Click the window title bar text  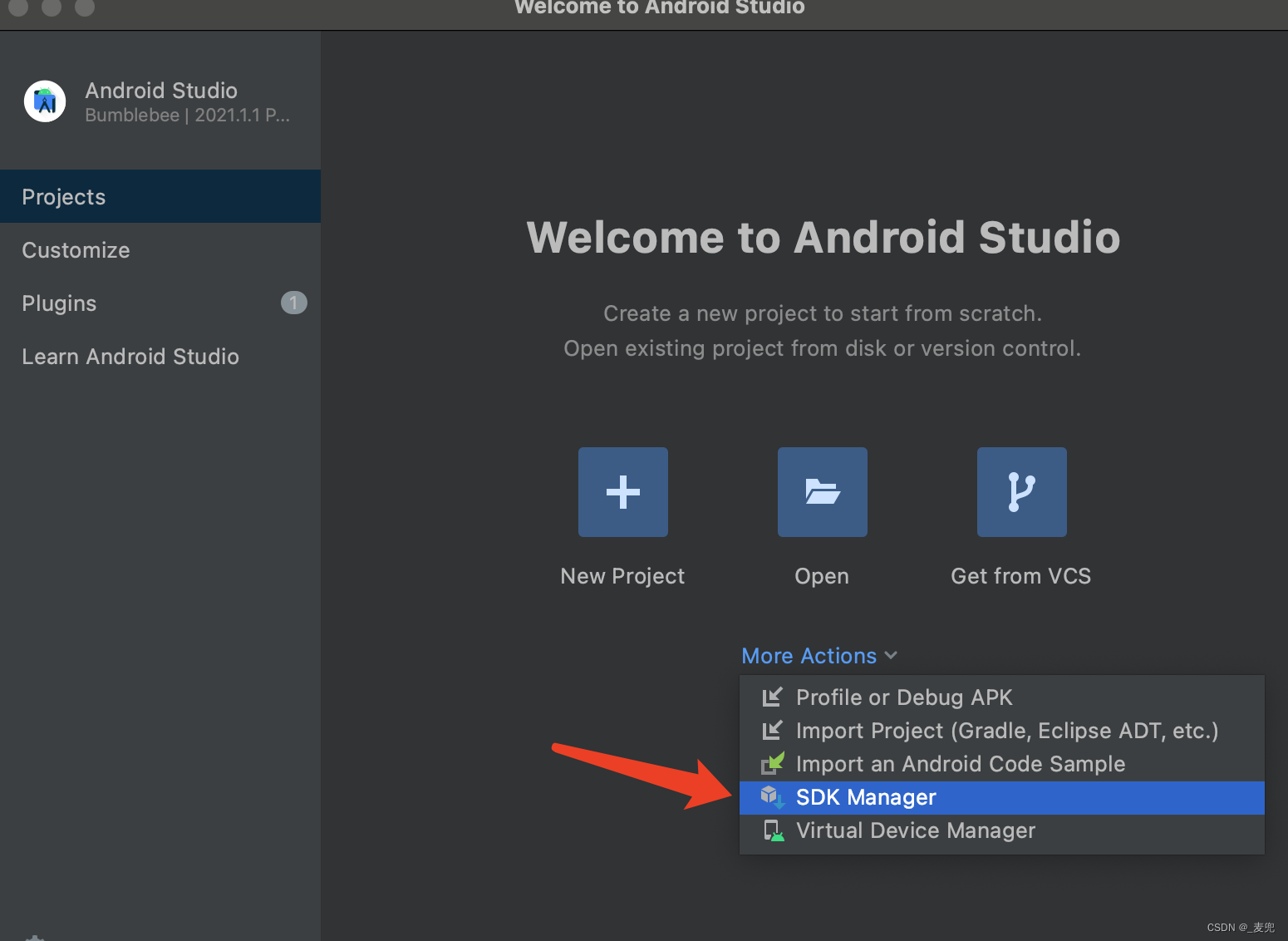(x=660, y=7)
